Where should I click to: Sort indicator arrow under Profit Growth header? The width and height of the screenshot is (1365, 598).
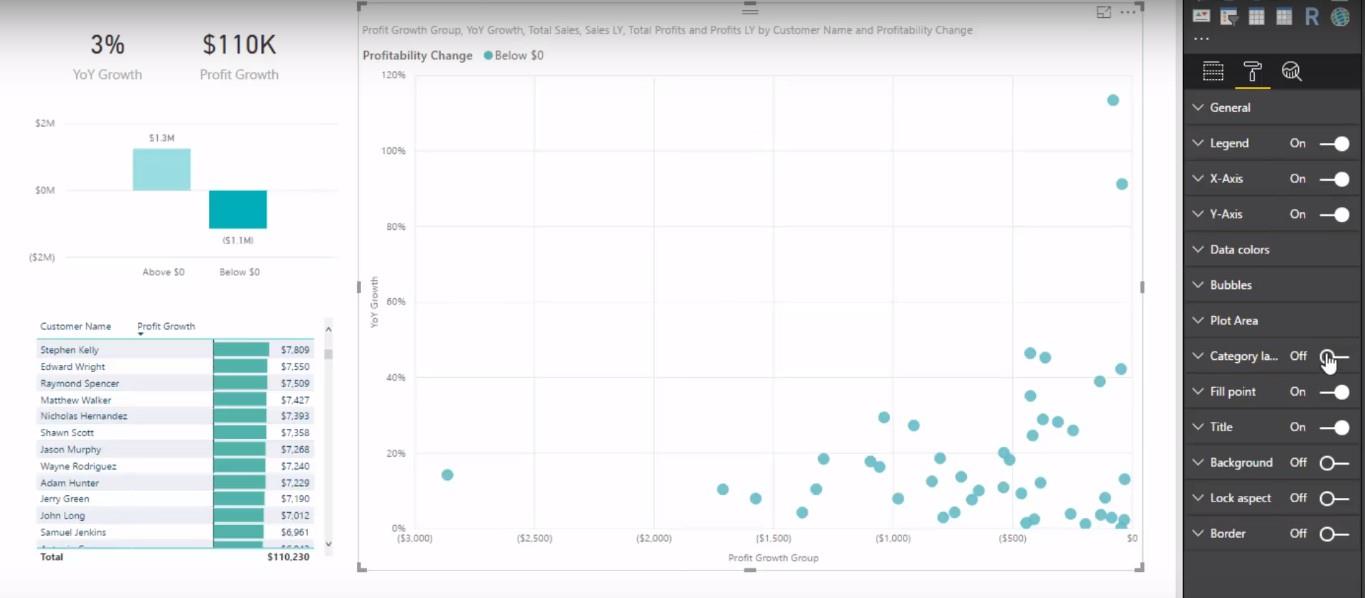141,334
